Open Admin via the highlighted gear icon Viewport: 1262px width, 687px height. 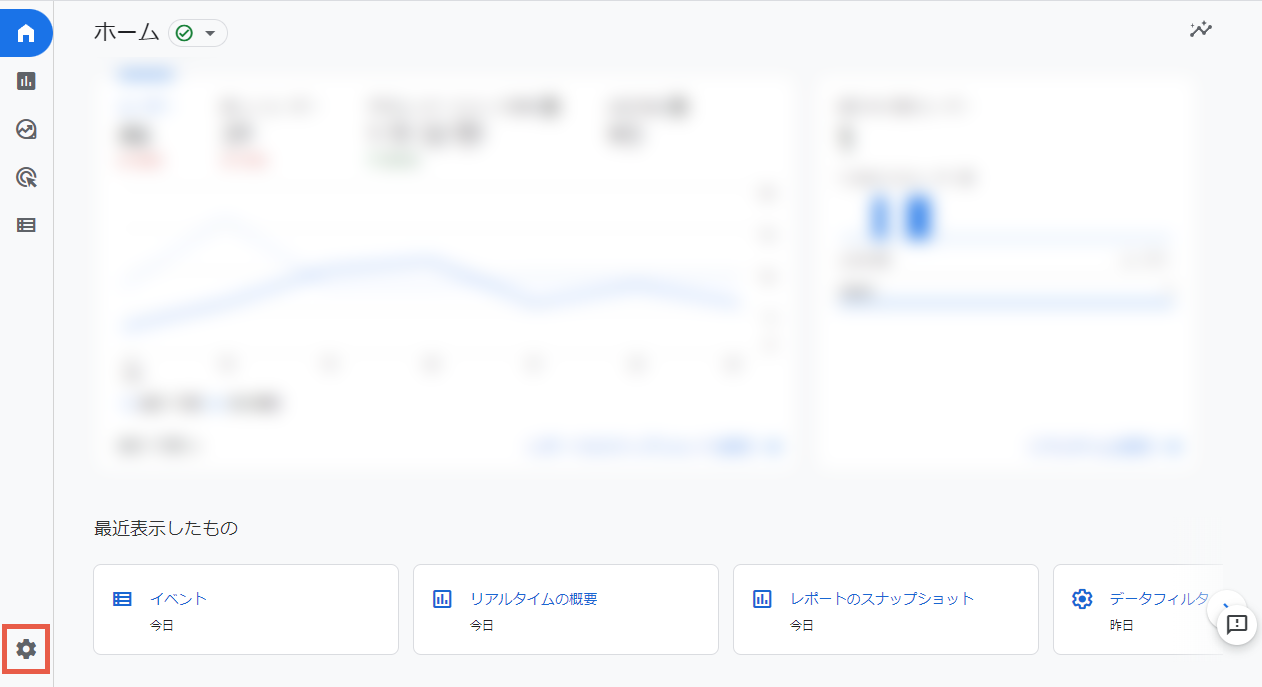(x=26, y=649)
